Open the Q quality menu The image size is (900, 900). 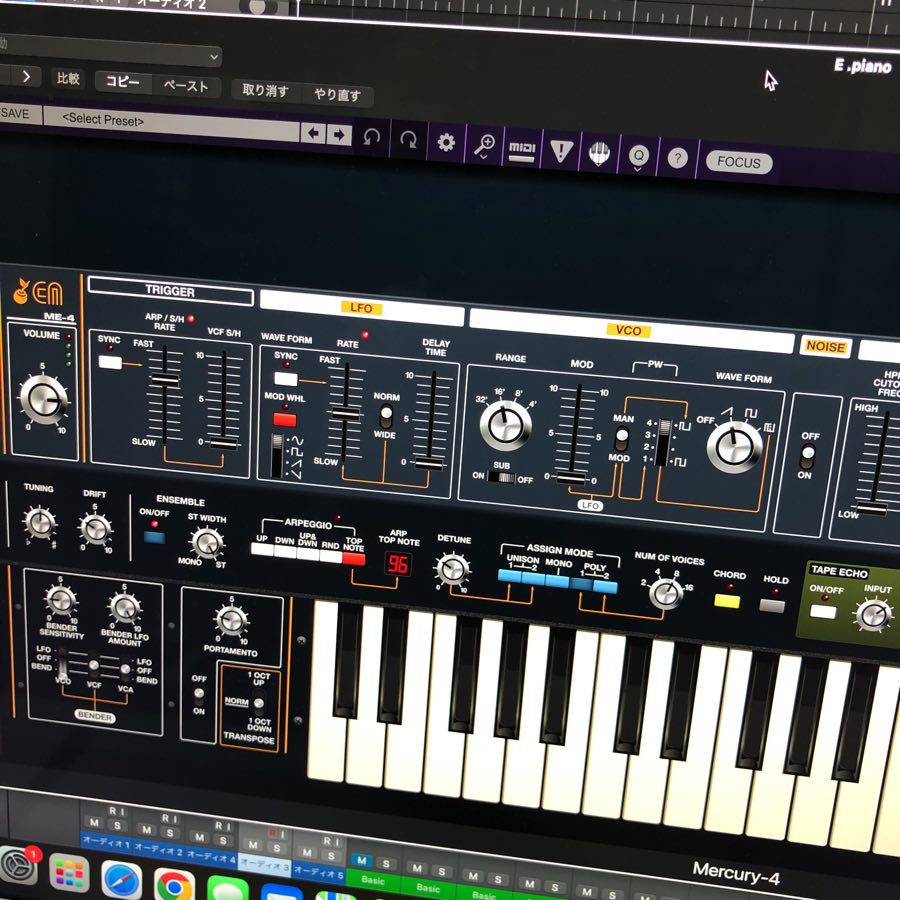[x=638, y=156]
